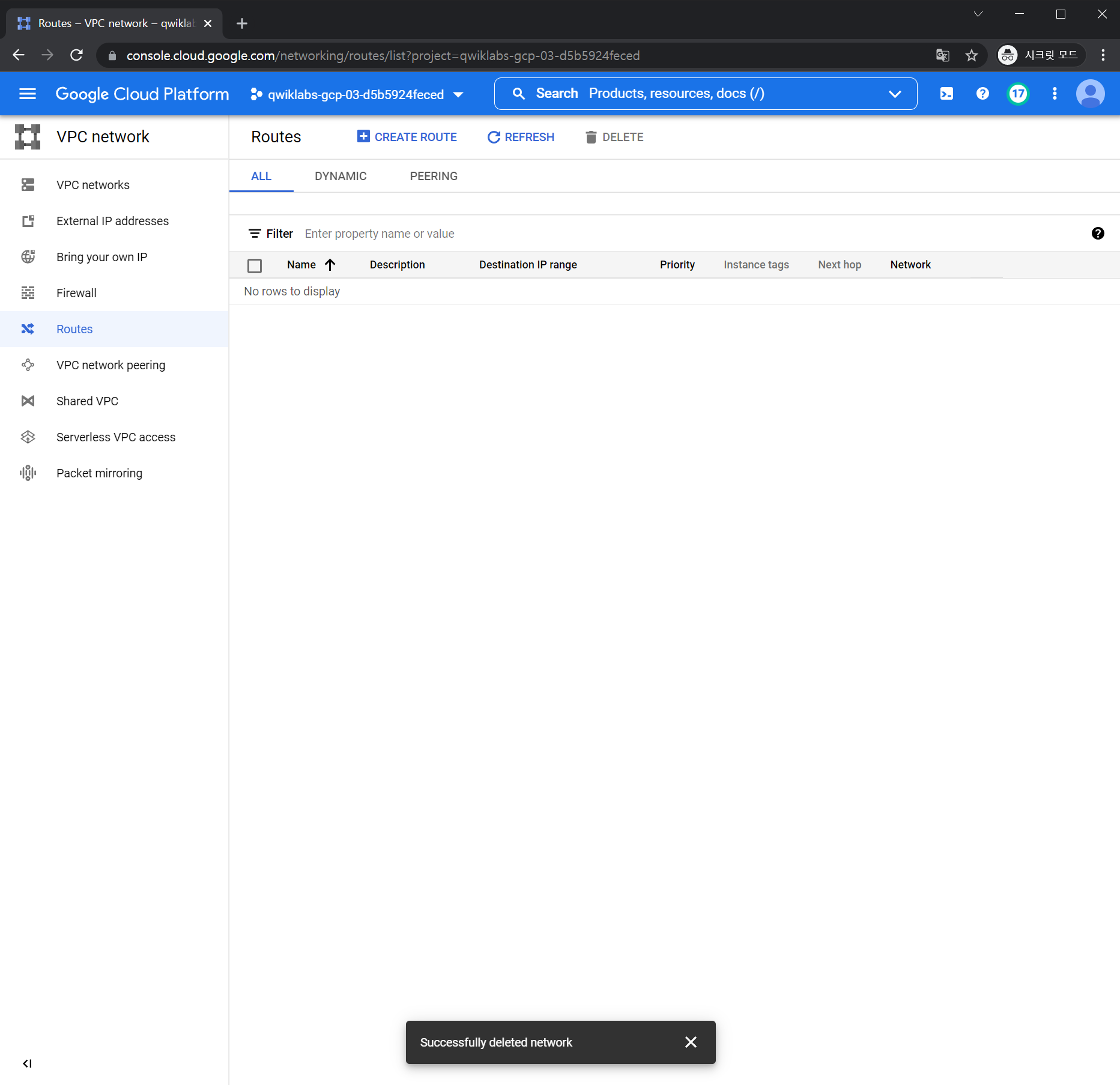
Task: Go back in browser history
Action: (19, 55)
